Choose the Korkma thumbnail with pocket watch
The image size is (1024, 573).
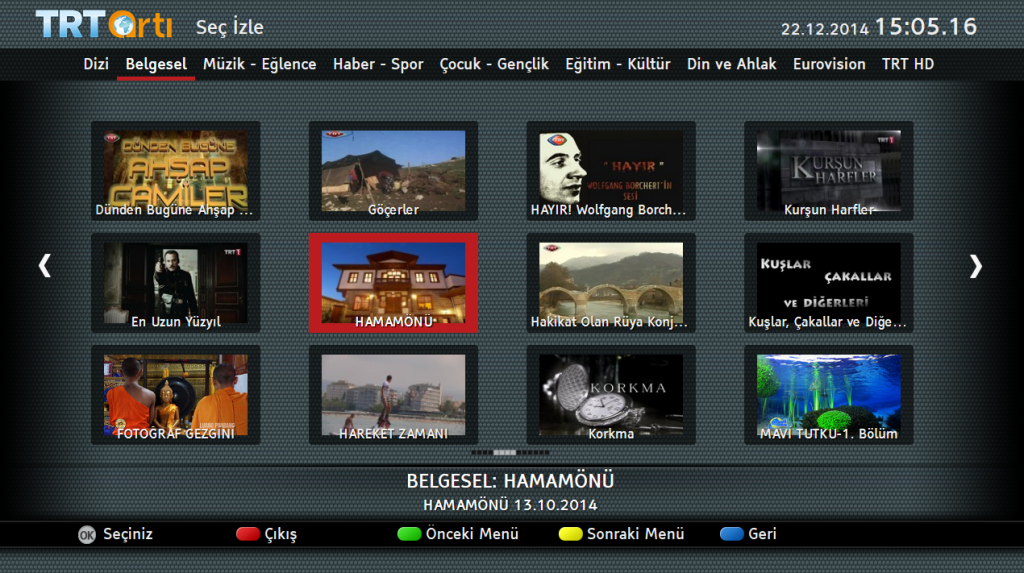tap(610, 395)
